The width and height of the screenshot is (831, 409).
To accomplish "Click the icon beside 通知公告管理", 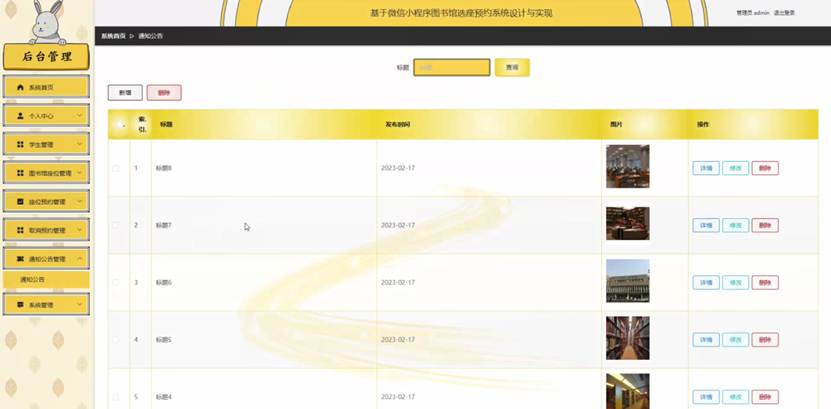I will [21, 259].
